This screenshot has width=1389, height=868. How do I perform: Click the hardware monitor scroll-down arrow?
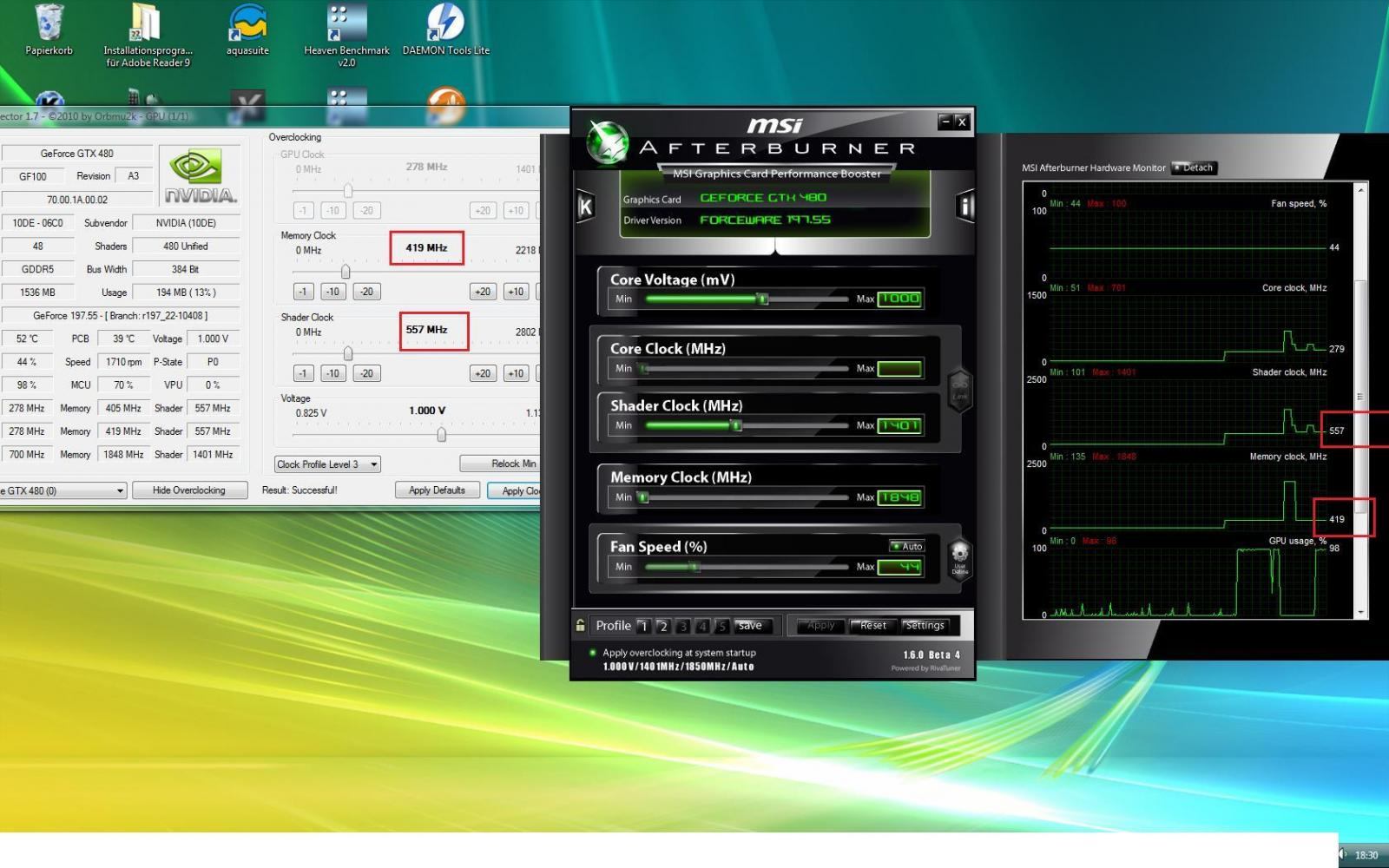1360,612
